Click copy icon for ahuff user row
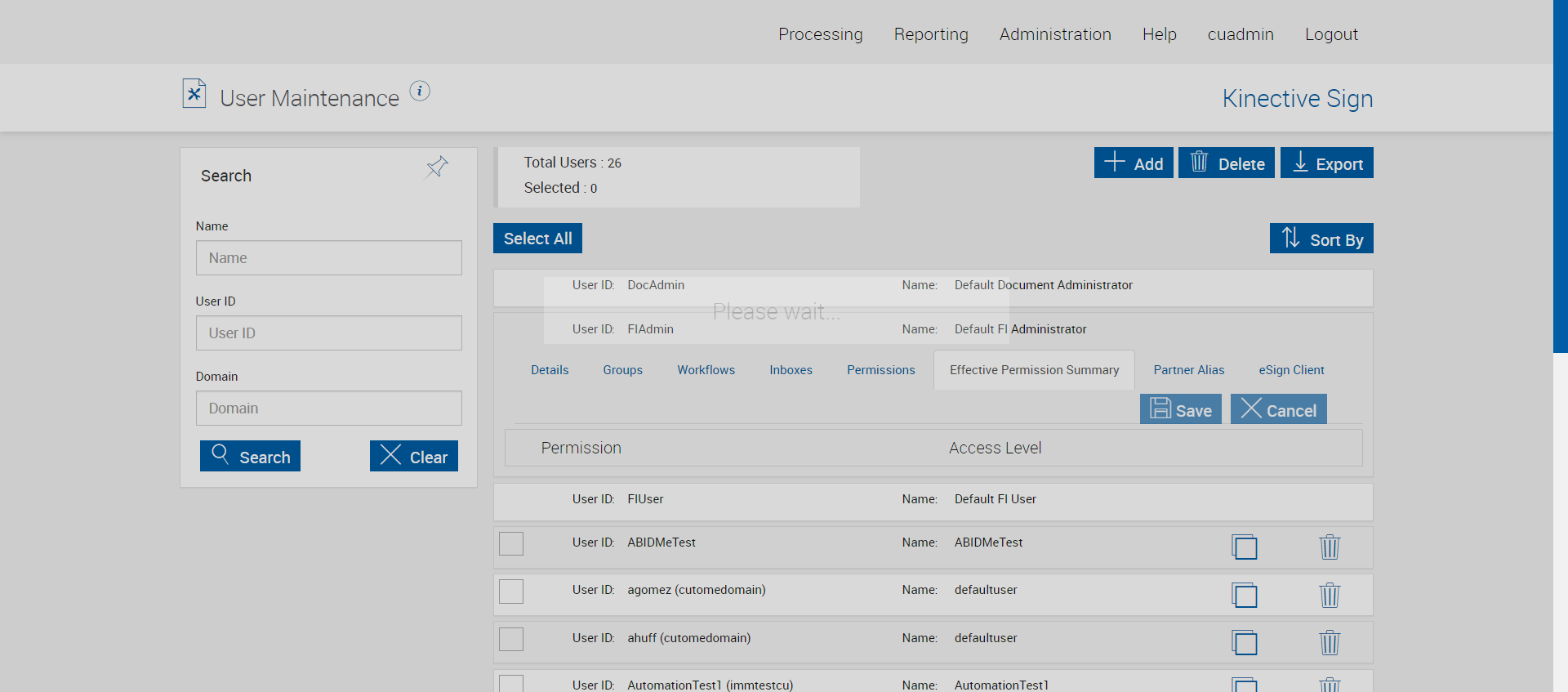The width and height of the screenshot is (1568, 692). (x=1245, y=642)
